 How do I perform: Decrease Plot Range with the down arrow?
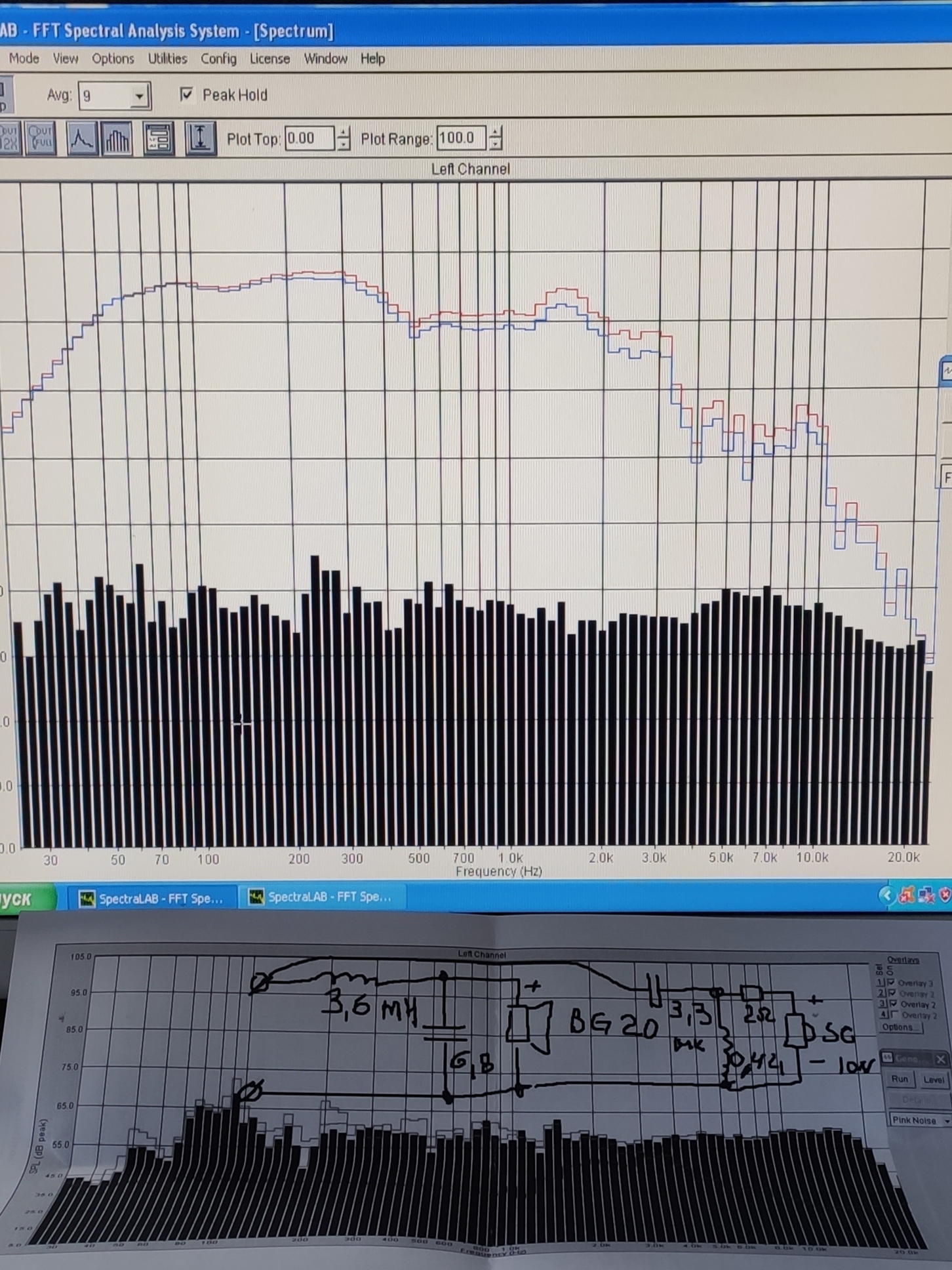[x=496, y=144]
